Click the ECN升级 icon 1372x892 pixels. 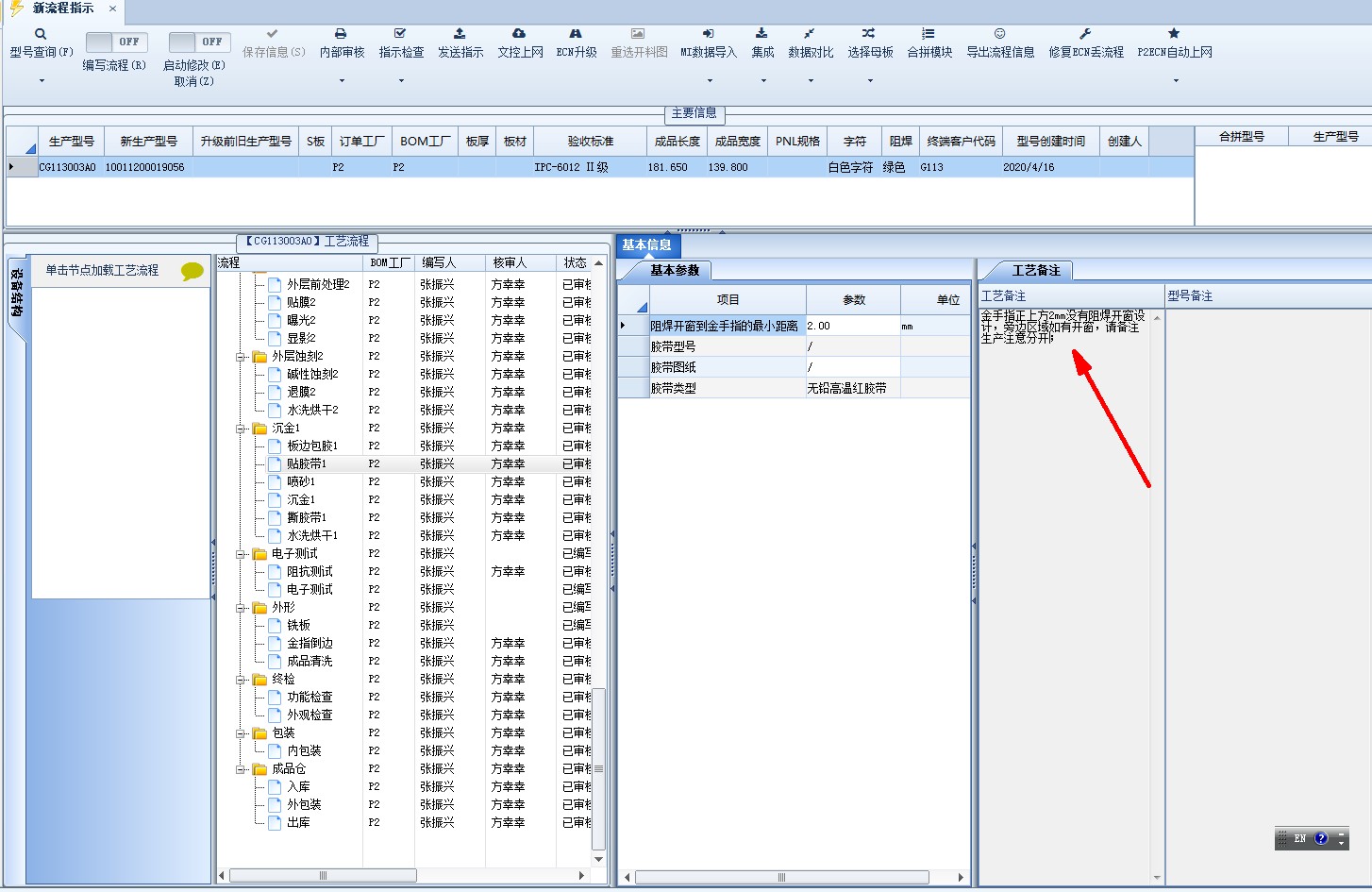(576, 33)
